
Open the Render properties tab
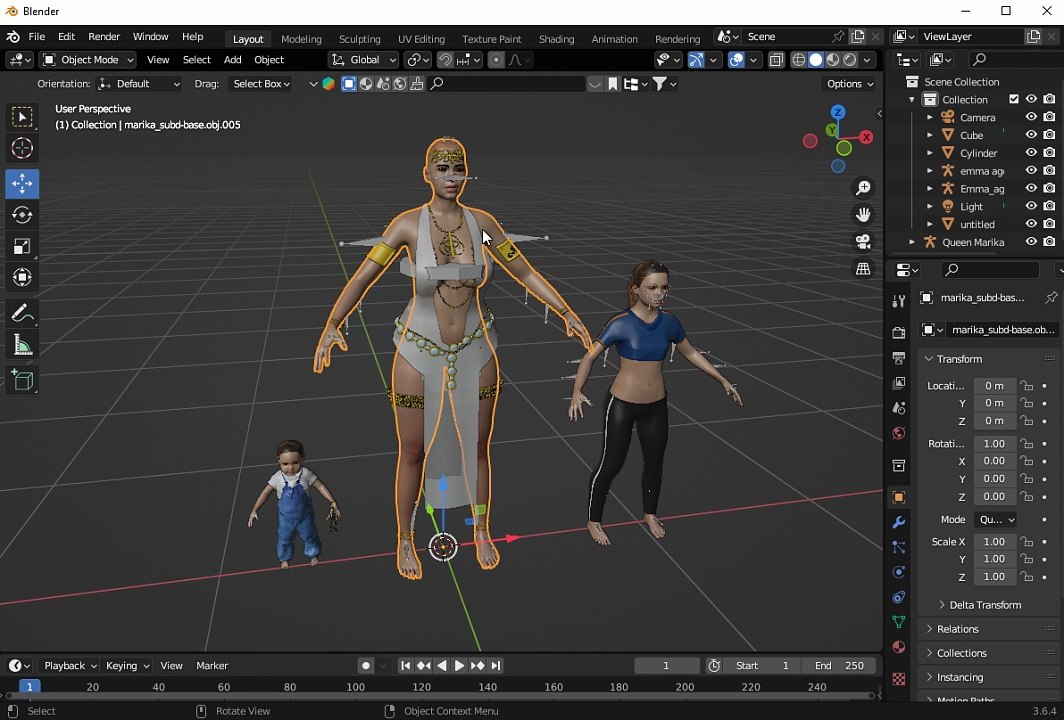click(x=899, y=333)
